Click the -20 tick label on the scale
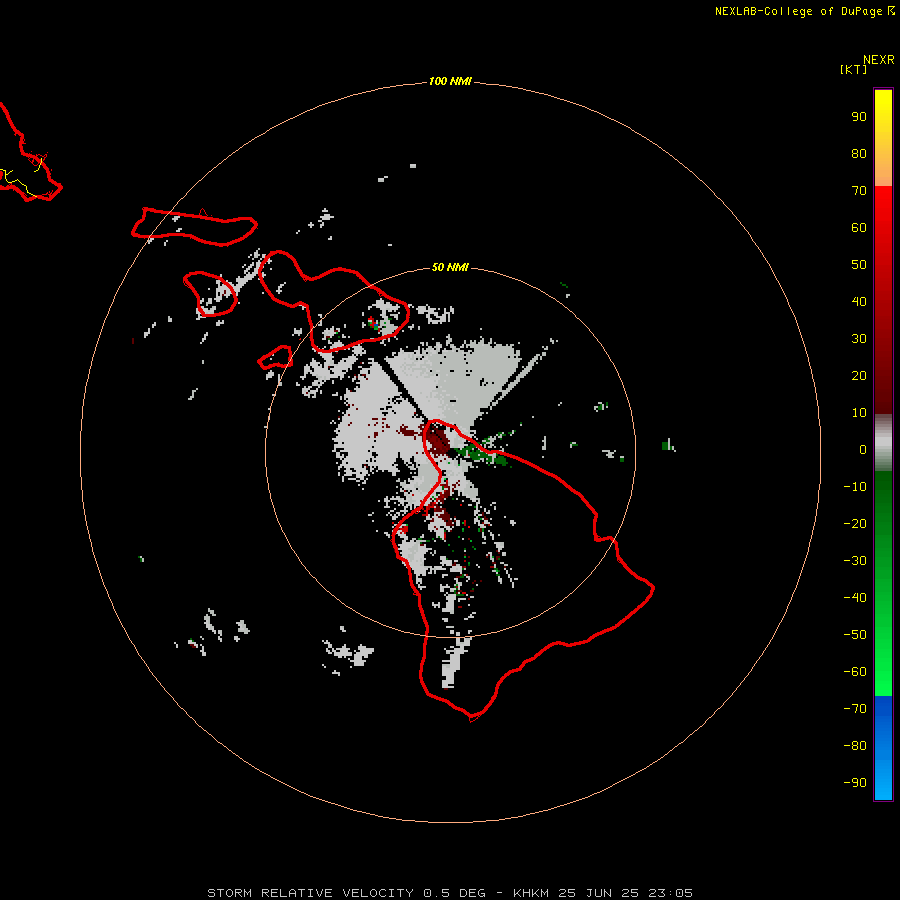 [x=855, y=523]
